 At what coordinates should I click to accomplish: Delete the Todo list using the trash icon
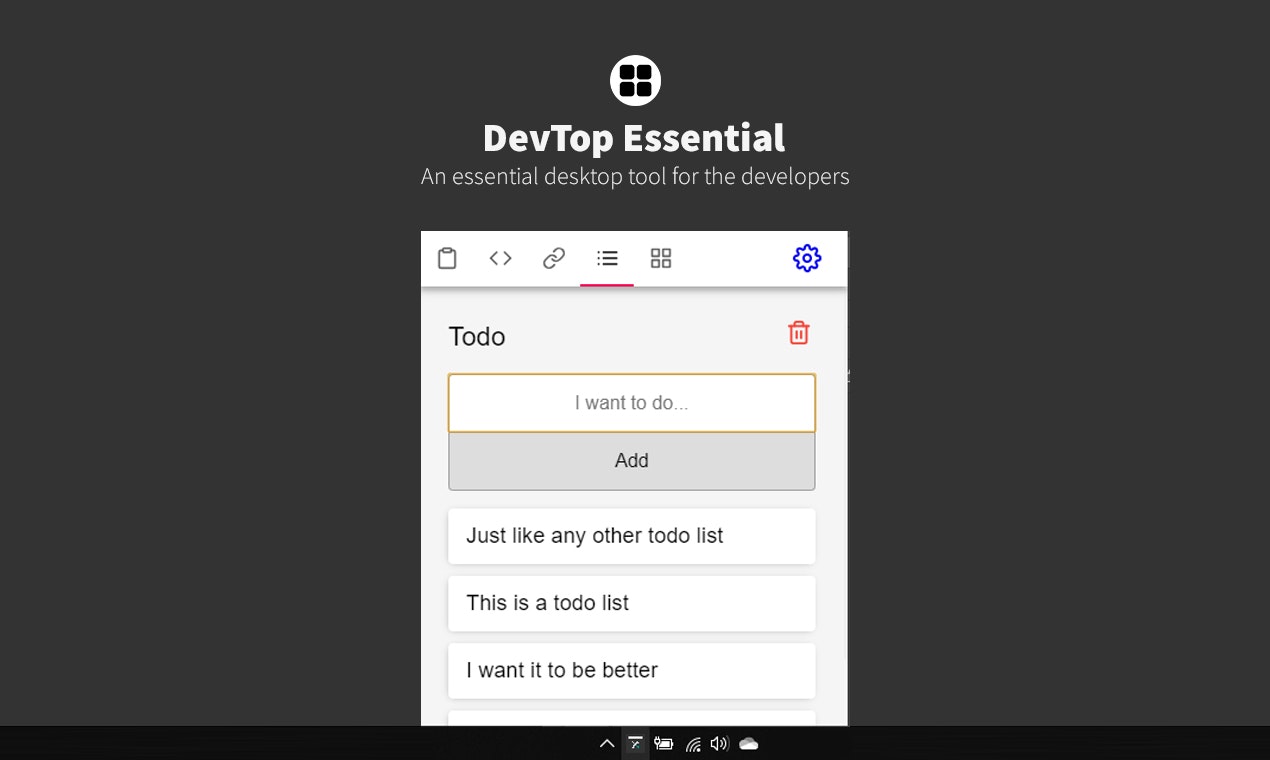pos(798,333)
